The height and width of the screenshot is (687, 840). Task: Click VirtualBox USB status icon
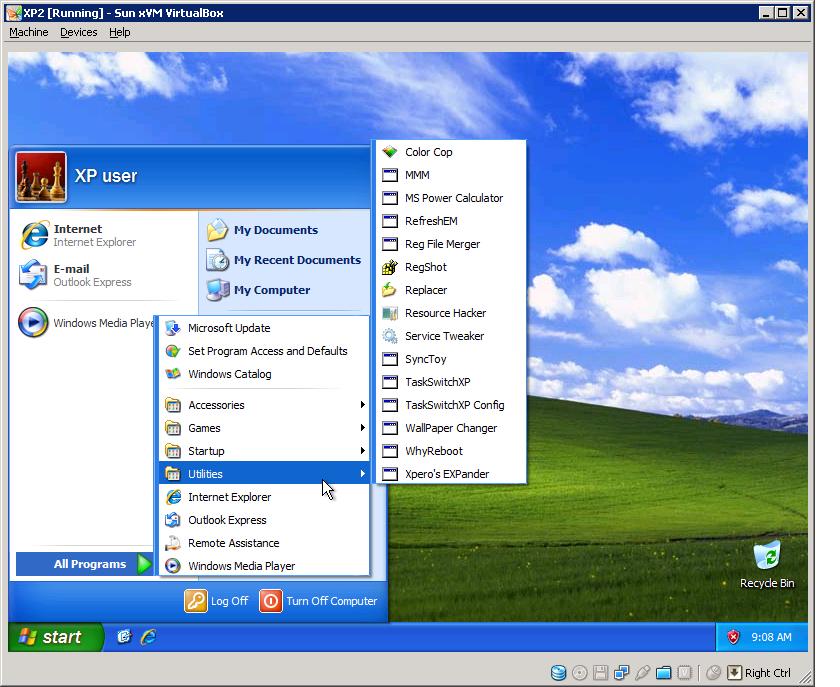643,673
